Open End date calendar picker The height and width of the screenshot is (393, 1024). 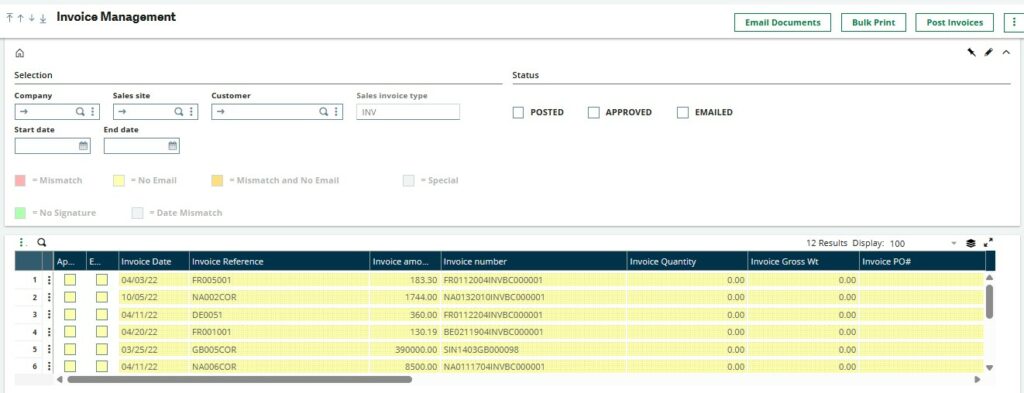coord(172,146)
